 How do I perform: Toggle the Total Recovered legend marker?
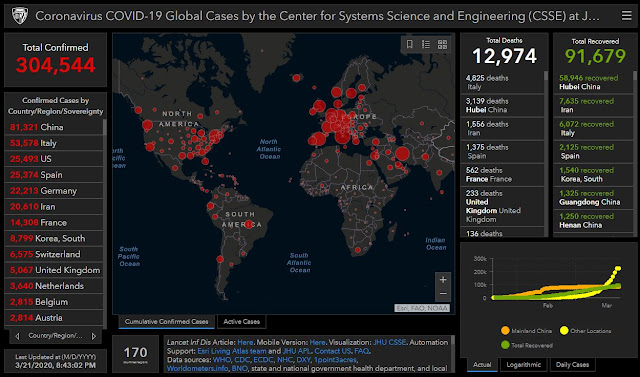coord(505,345)
